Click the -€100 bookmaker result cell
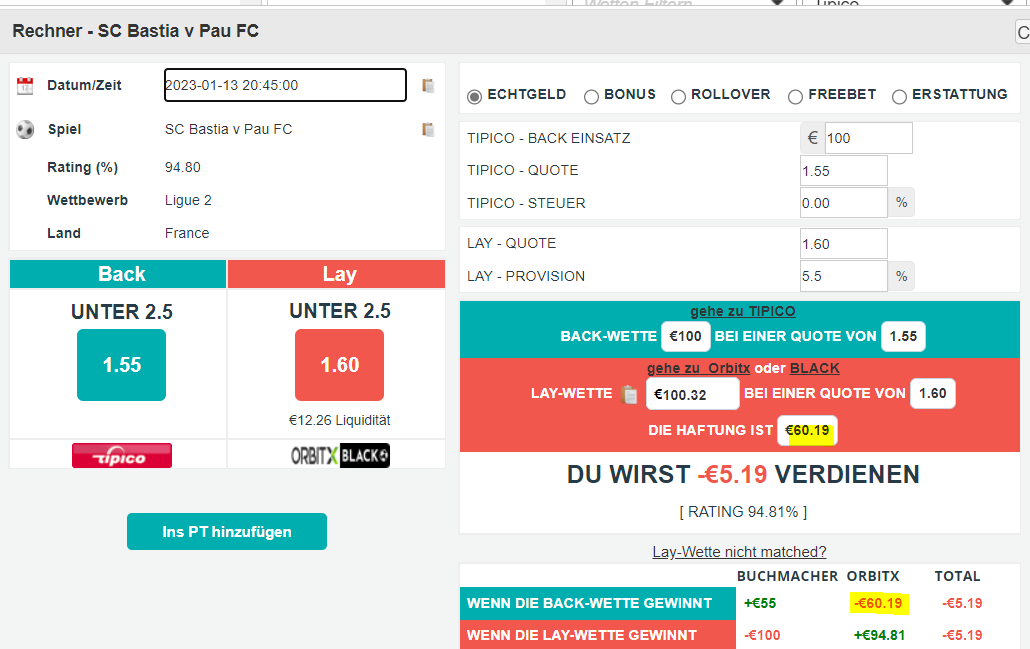This screenshot has height=649, width=1030. (x=763, y=635)
